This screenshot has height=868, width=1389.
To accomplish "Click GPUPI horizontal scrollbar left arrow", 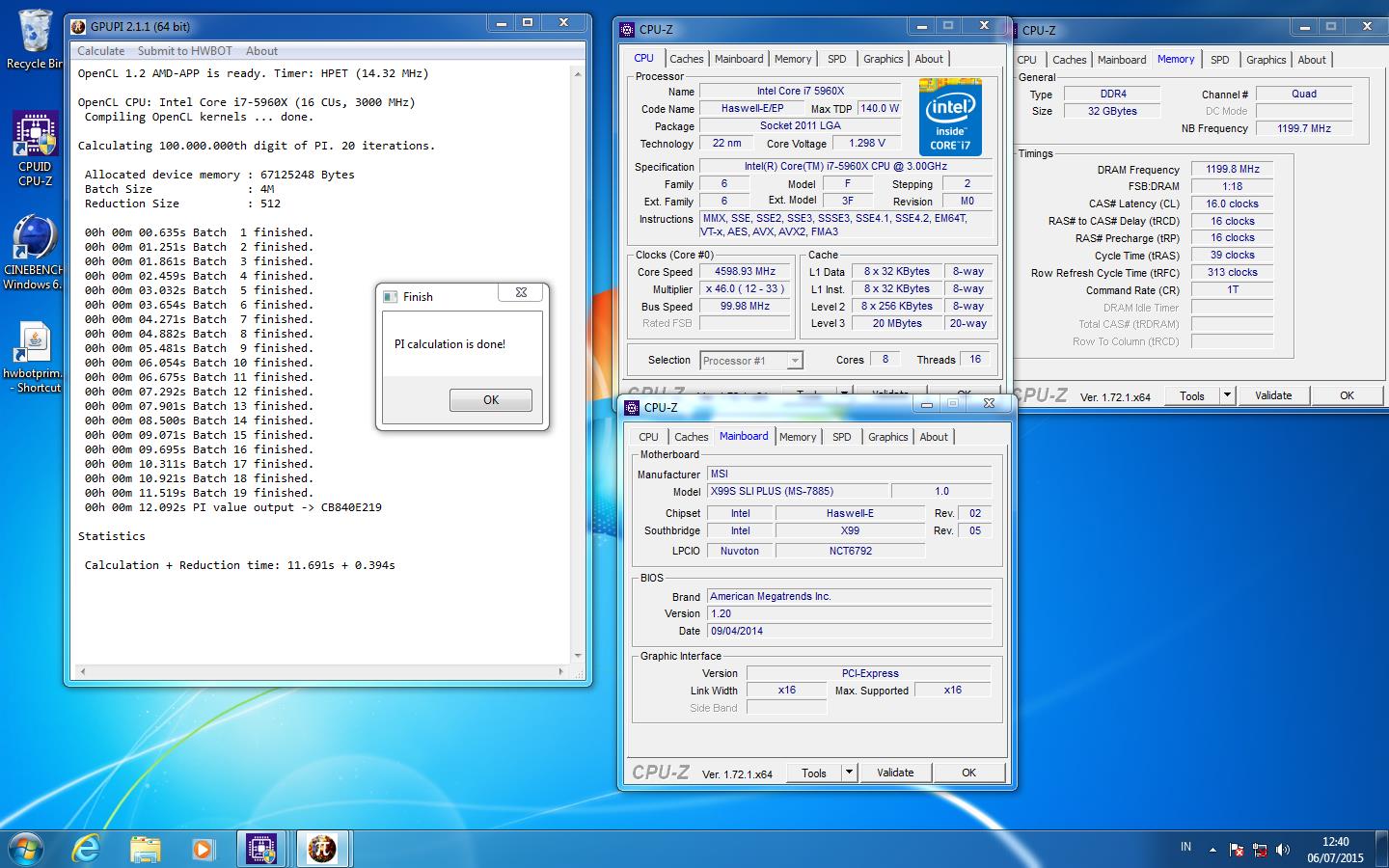I will click(82, 671).
